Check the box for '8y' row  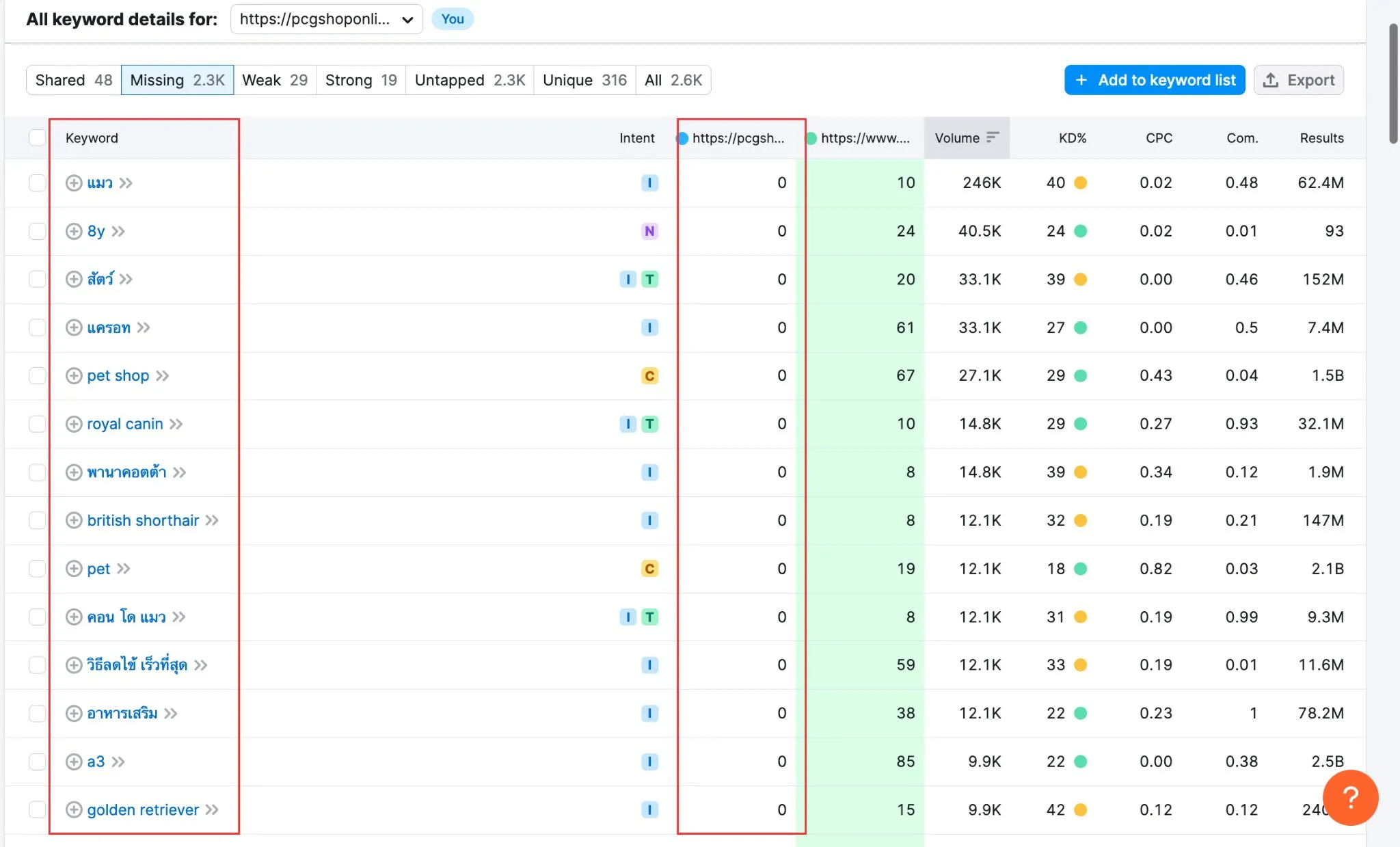[37, 231]
